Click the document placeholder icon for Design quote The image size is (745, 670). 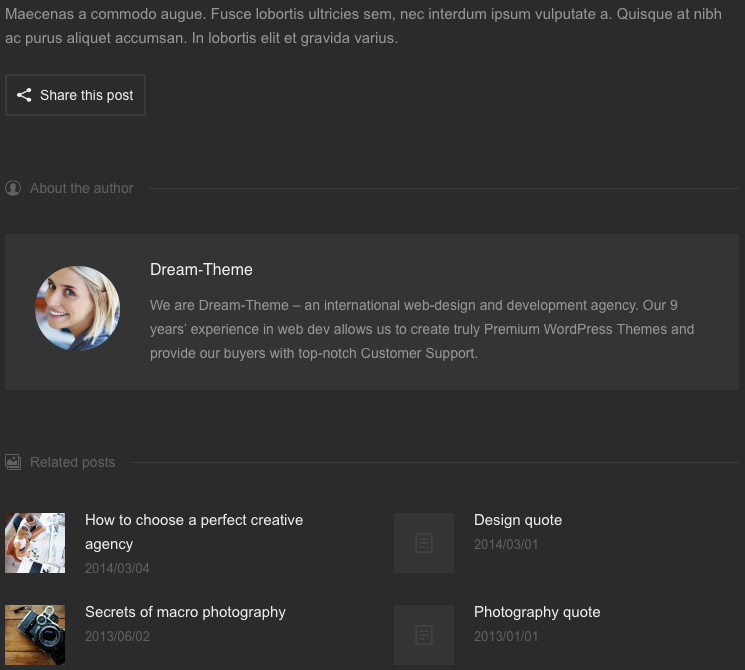tap(424, 543)
